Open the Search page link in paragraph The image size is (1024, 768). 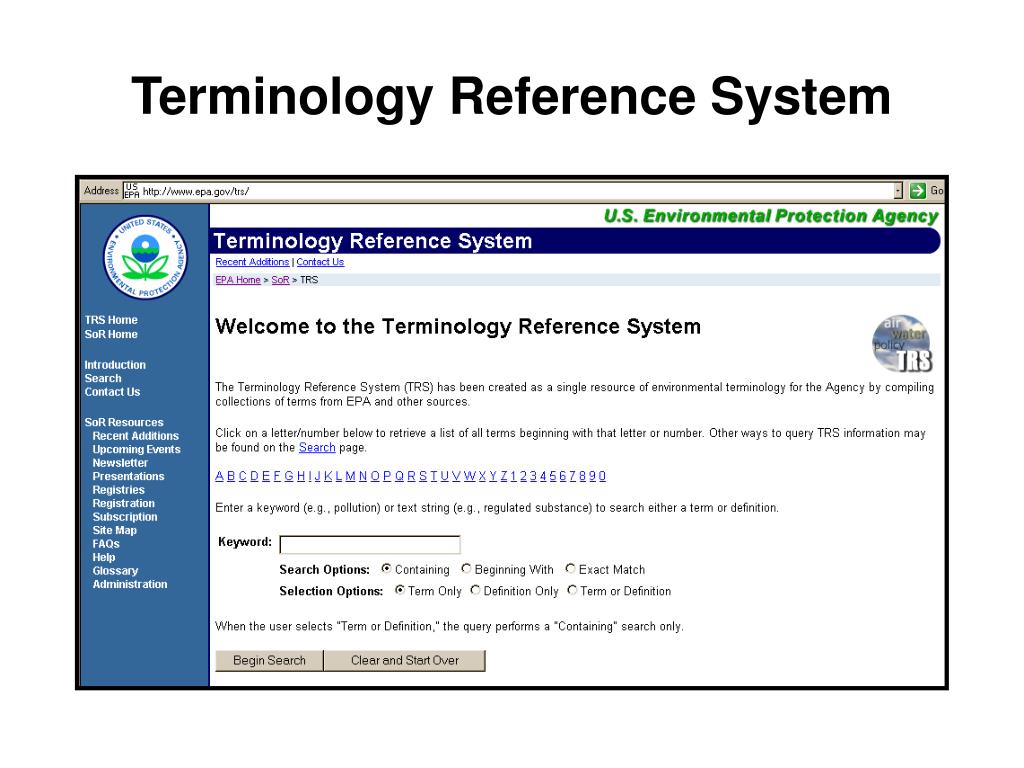317,447
